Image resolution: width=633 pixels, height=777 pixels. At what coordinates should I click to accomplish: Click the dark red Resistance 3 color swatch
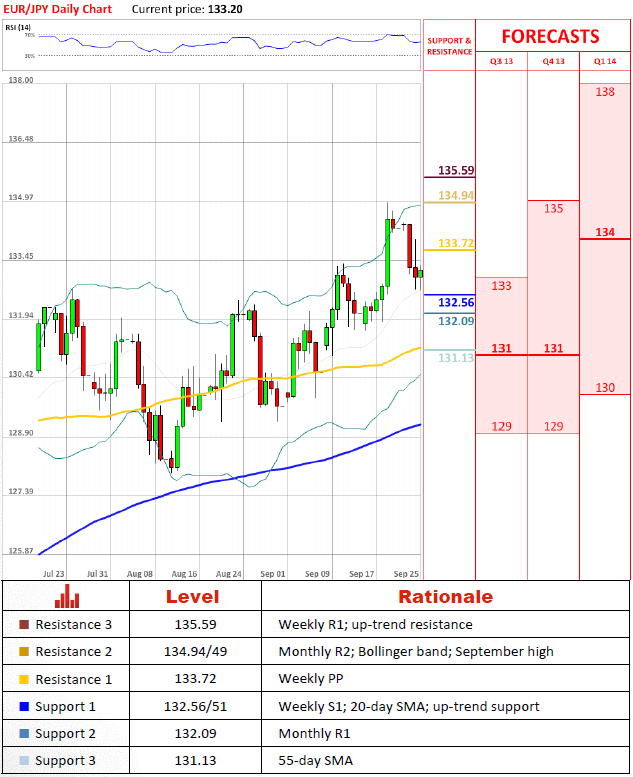[24, 625]
